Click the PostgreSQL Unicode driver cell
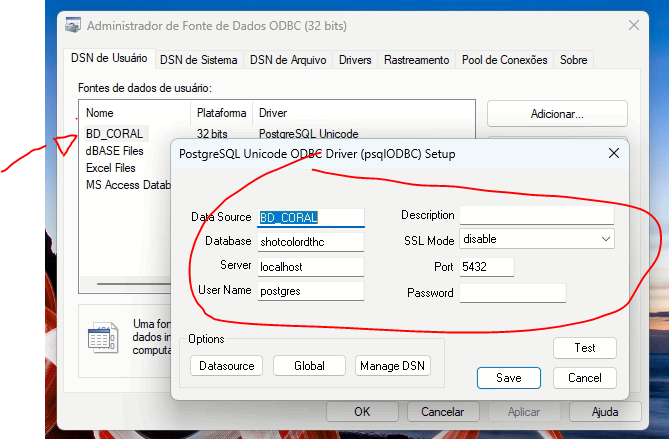Viewport: 669px width, 439px height. (x=308, y=134)
